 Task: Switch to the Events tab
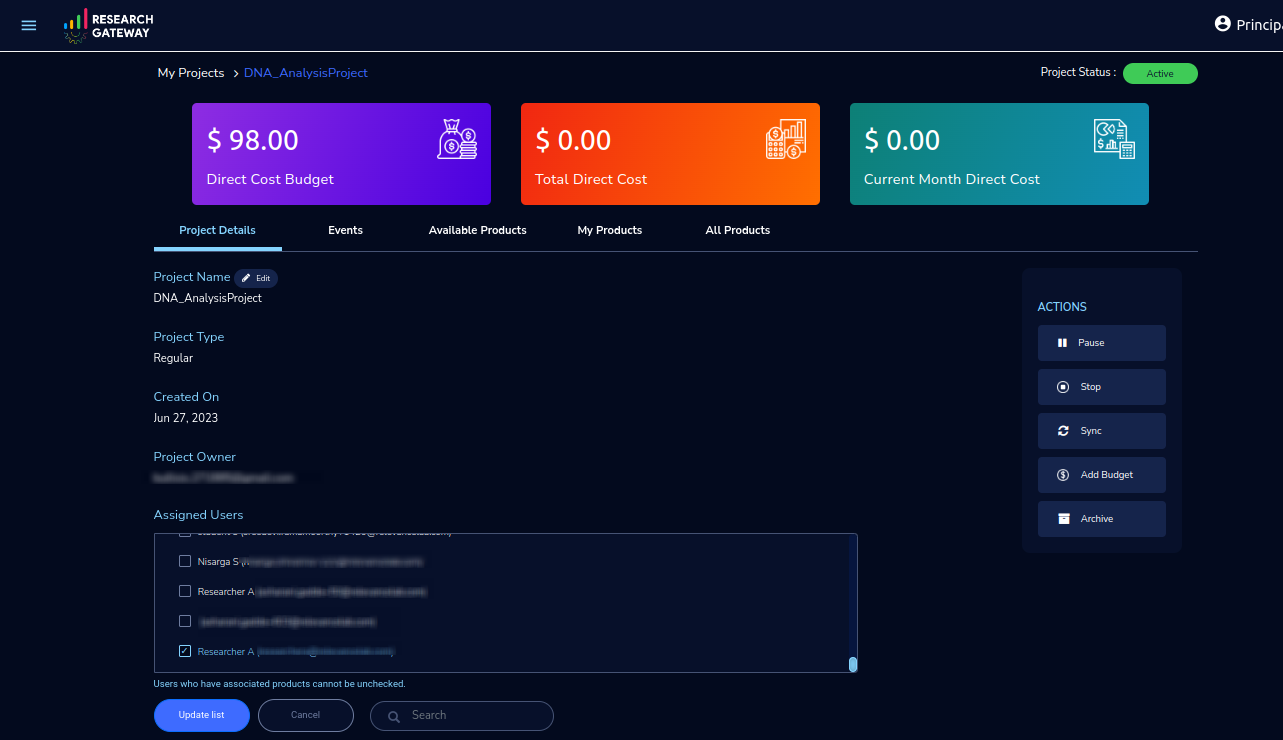tap(346, 230)
